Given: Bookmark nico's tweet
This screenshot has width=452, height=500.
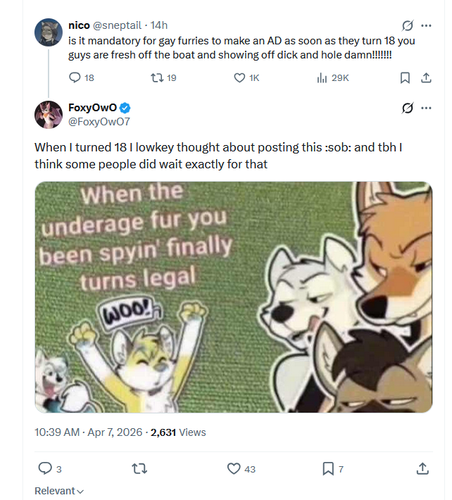Looking at the screenshot, I should point(405,78).
